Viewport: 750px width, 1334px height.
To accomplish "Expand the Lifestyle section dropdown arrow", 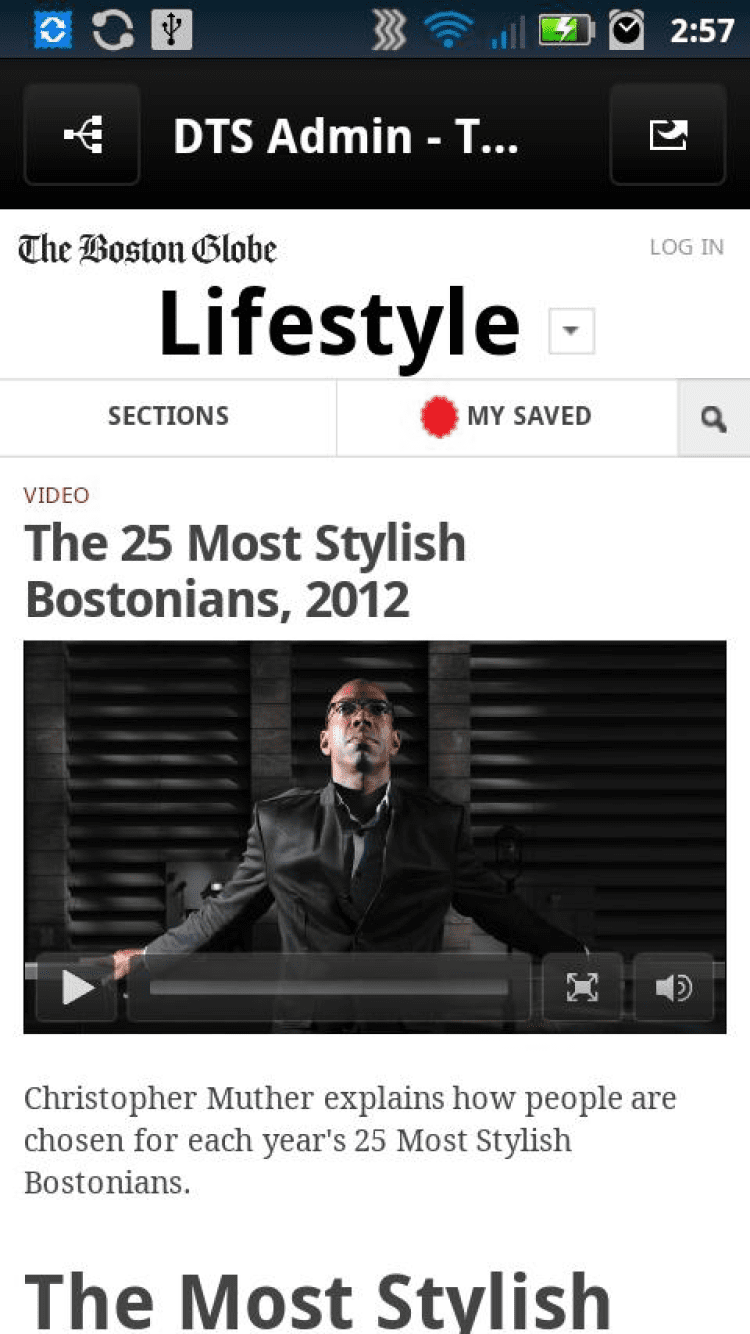I will pyautogui.click(x=572, y=331).
